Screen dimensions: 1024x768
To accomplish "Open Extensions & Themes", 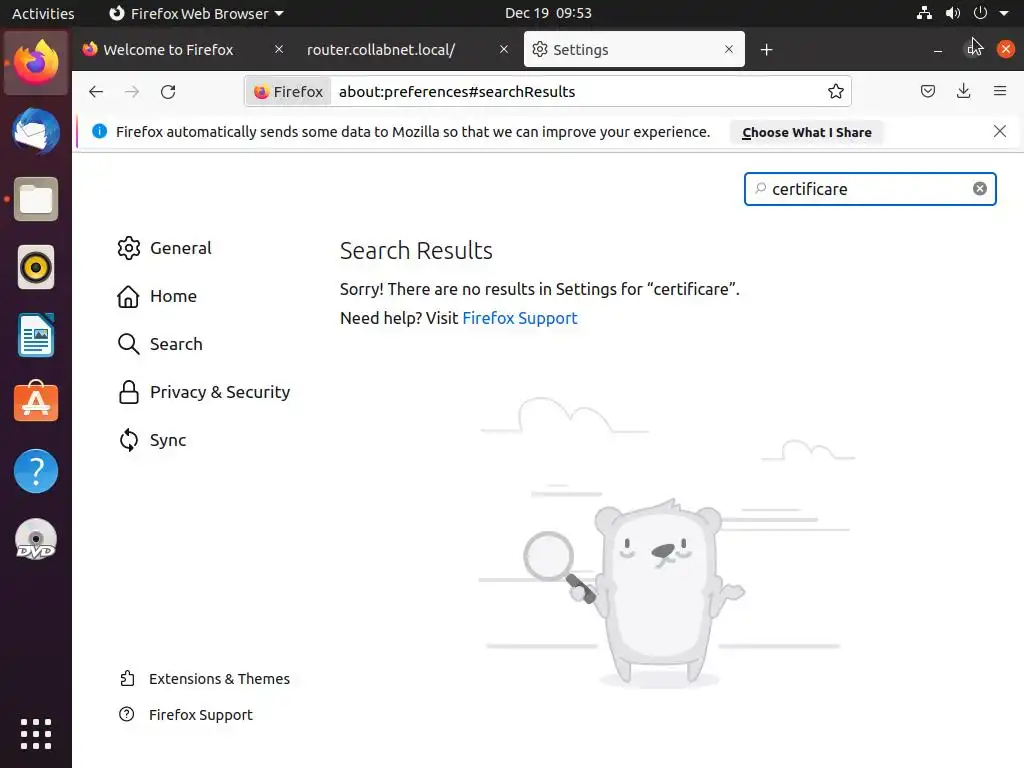I will (204, 679).
